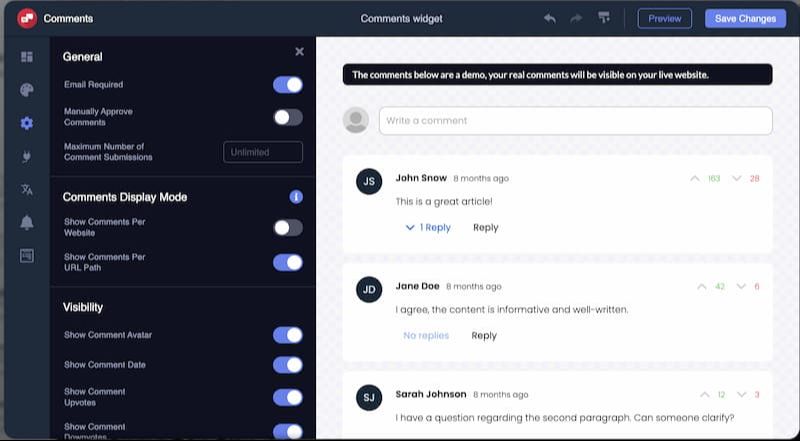800x441 pixels.
Task: Open the palette appearance sidebar icon
Action: point(27,90)
